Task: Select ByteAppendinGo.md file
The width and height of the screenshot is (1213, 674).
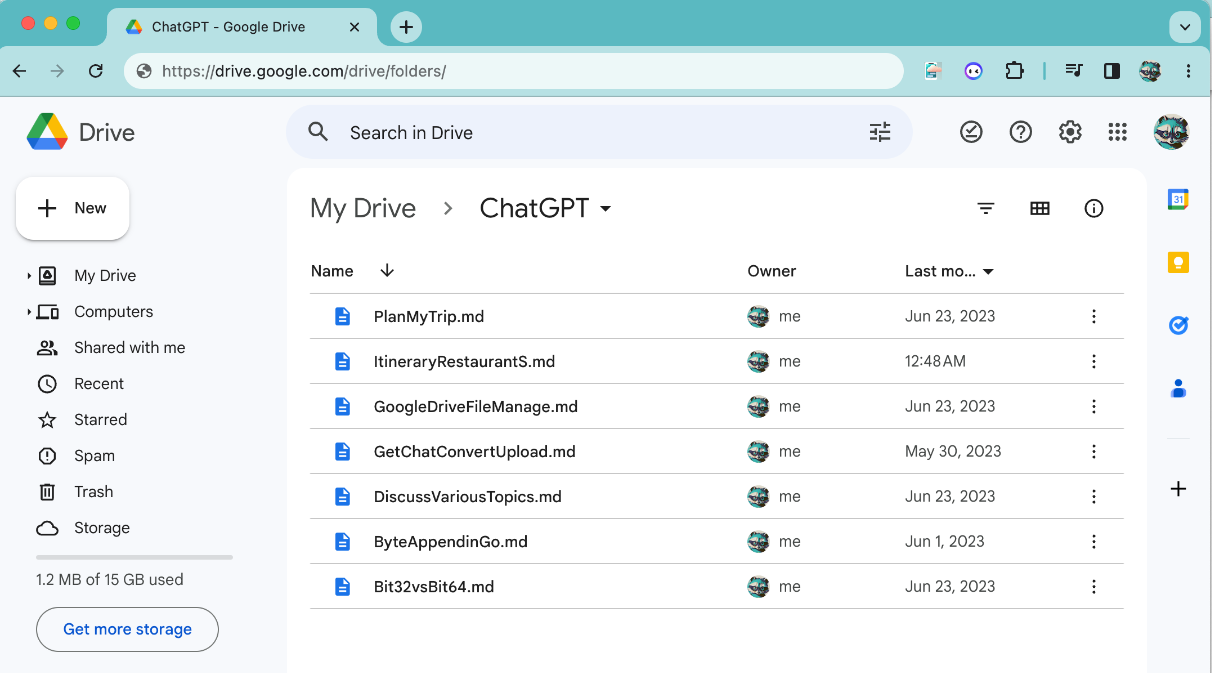Action: [716, 541]
